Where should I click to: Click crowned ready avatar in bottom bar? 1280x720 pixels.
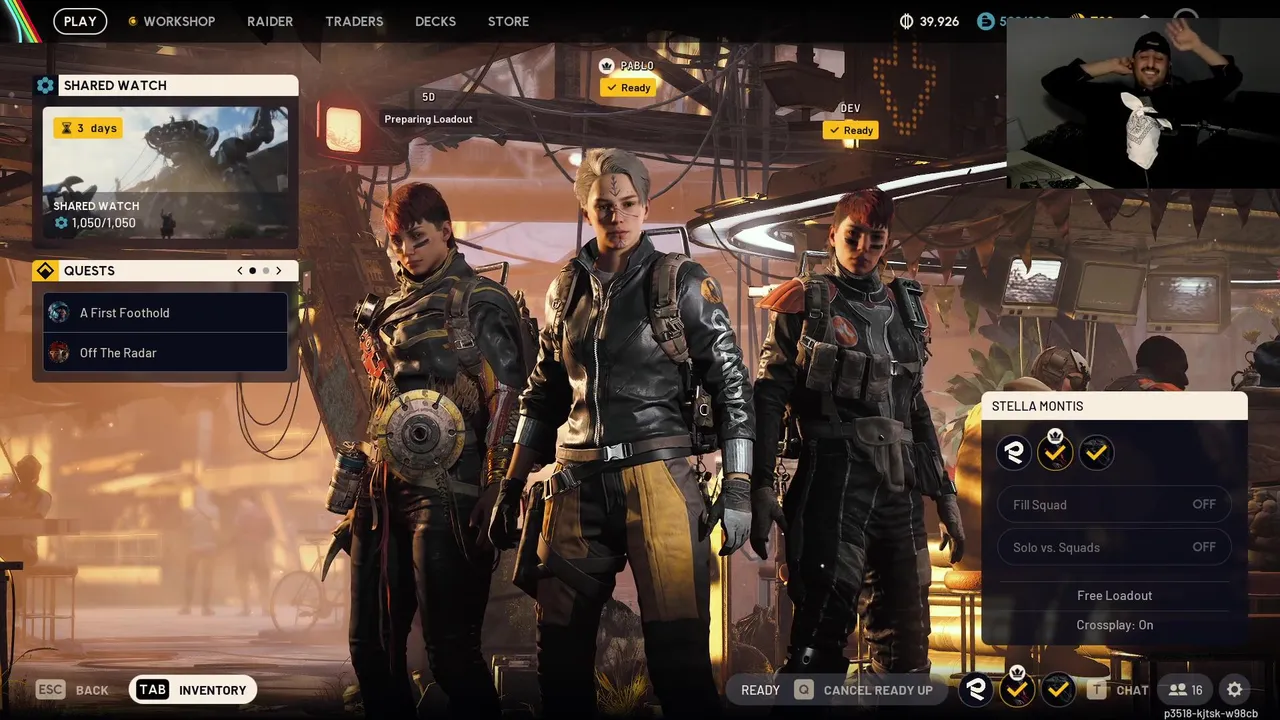coord(1017,689)
